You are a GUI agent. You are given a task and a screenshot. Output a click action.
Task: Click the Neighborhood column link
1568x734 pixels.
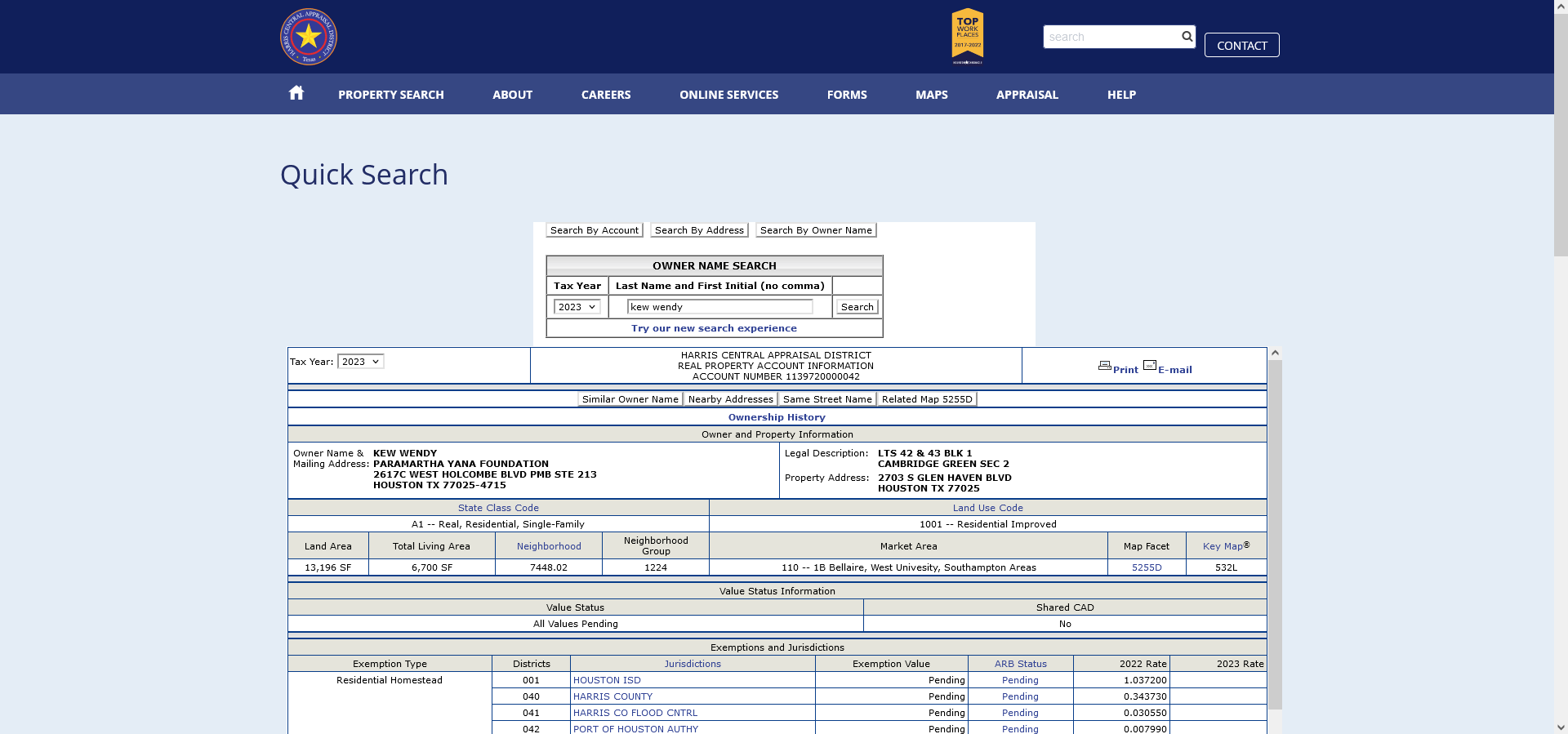pyautogui.click(x=549, y=546)
